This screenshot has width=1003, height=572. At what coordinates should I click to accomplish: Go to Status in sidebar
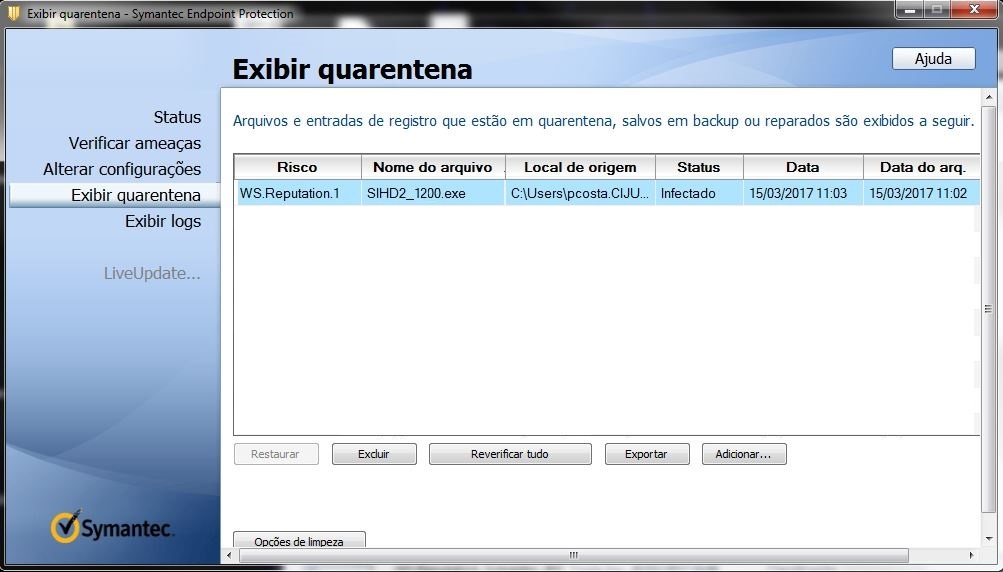pyautogui.click(x=177, y=117)
